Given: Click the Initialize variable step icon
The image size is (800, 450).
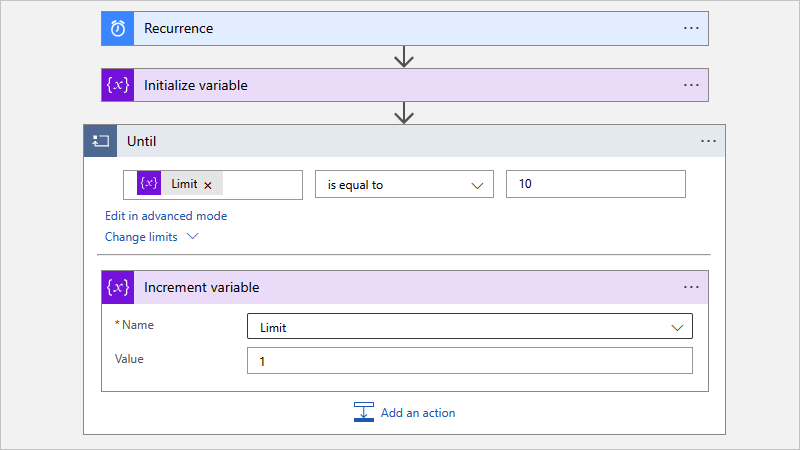Looking at the screenshot, I should tap(118, 85).
